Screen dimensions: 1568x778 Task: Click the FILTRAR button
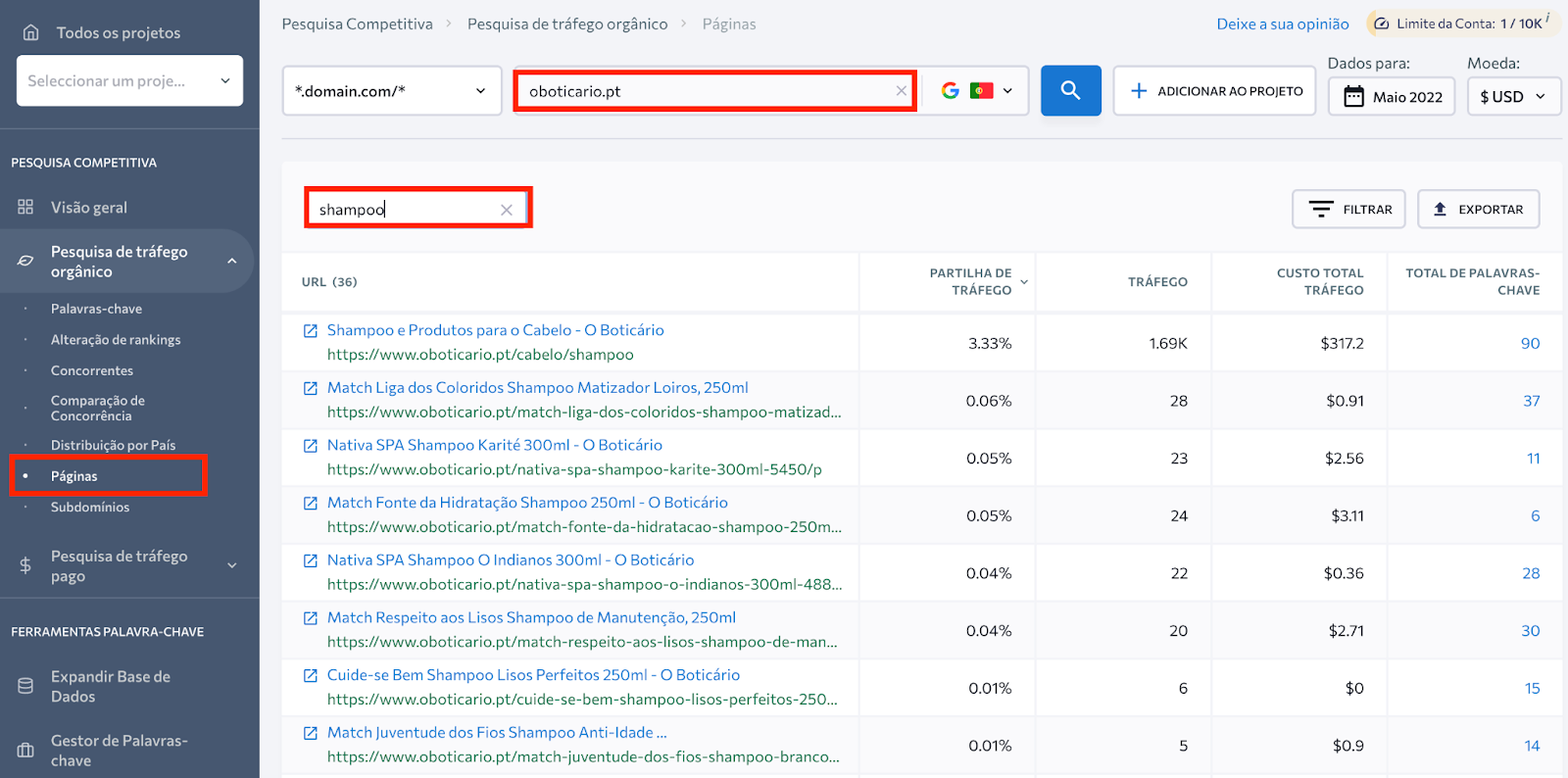[x=1349, y=209]
